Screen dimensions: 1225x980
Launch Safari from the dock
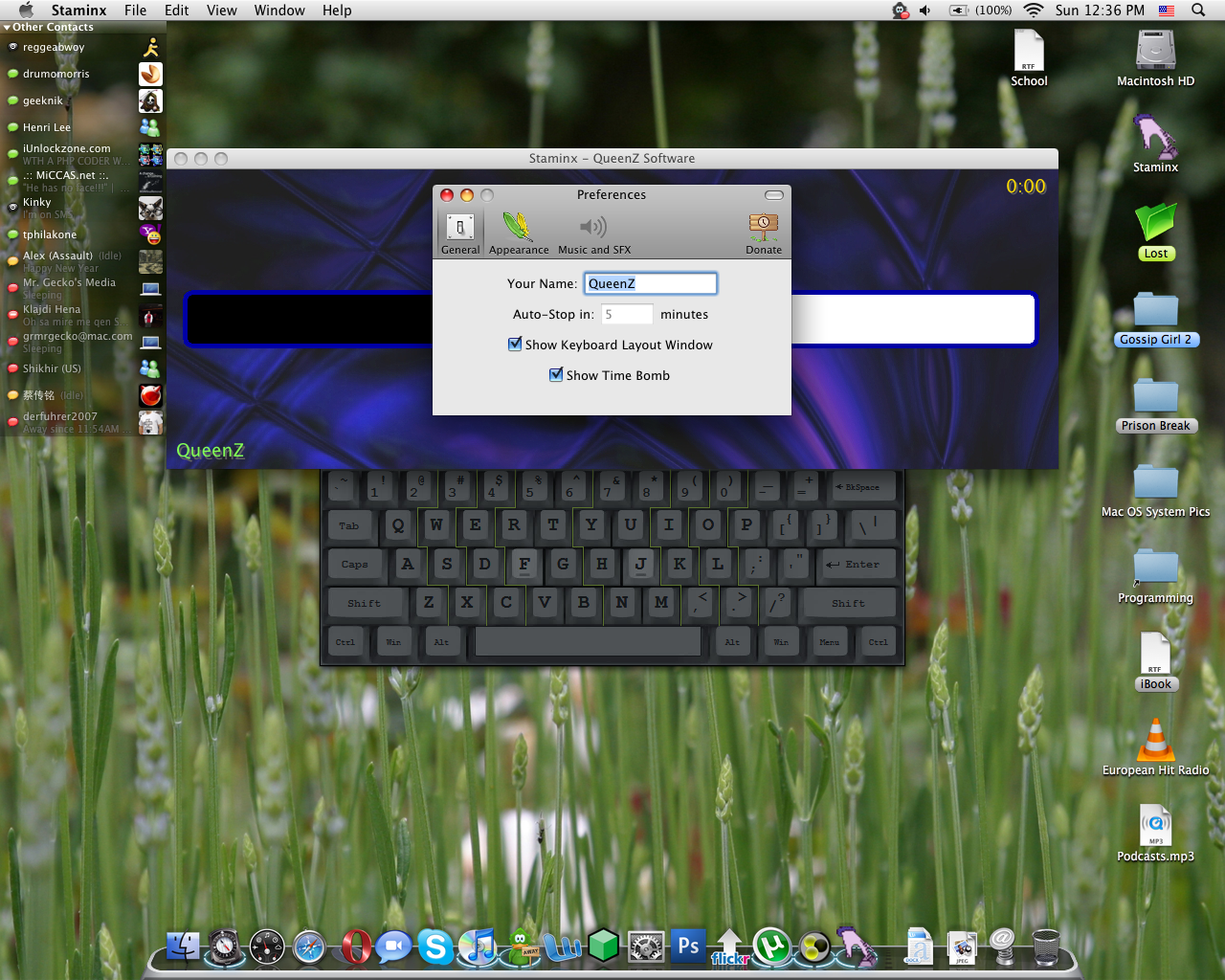click(x=309, y=947)
